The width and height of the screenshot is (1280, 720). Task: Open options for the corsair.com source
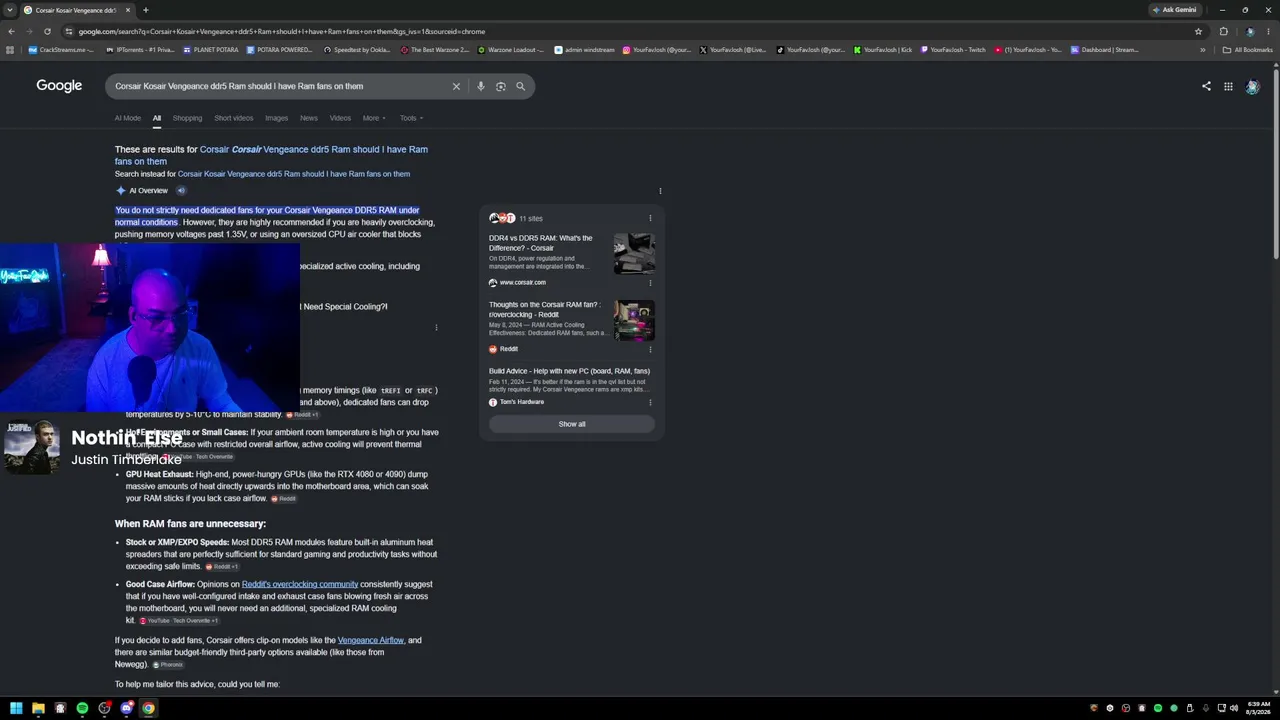pyautogui.click(x=650, y=283)
